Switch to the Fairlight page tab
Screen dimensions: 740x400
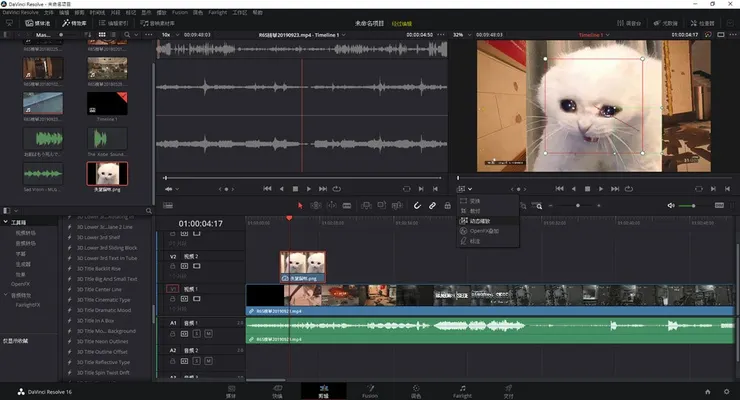pyautogui.click(x=462, y=391)
